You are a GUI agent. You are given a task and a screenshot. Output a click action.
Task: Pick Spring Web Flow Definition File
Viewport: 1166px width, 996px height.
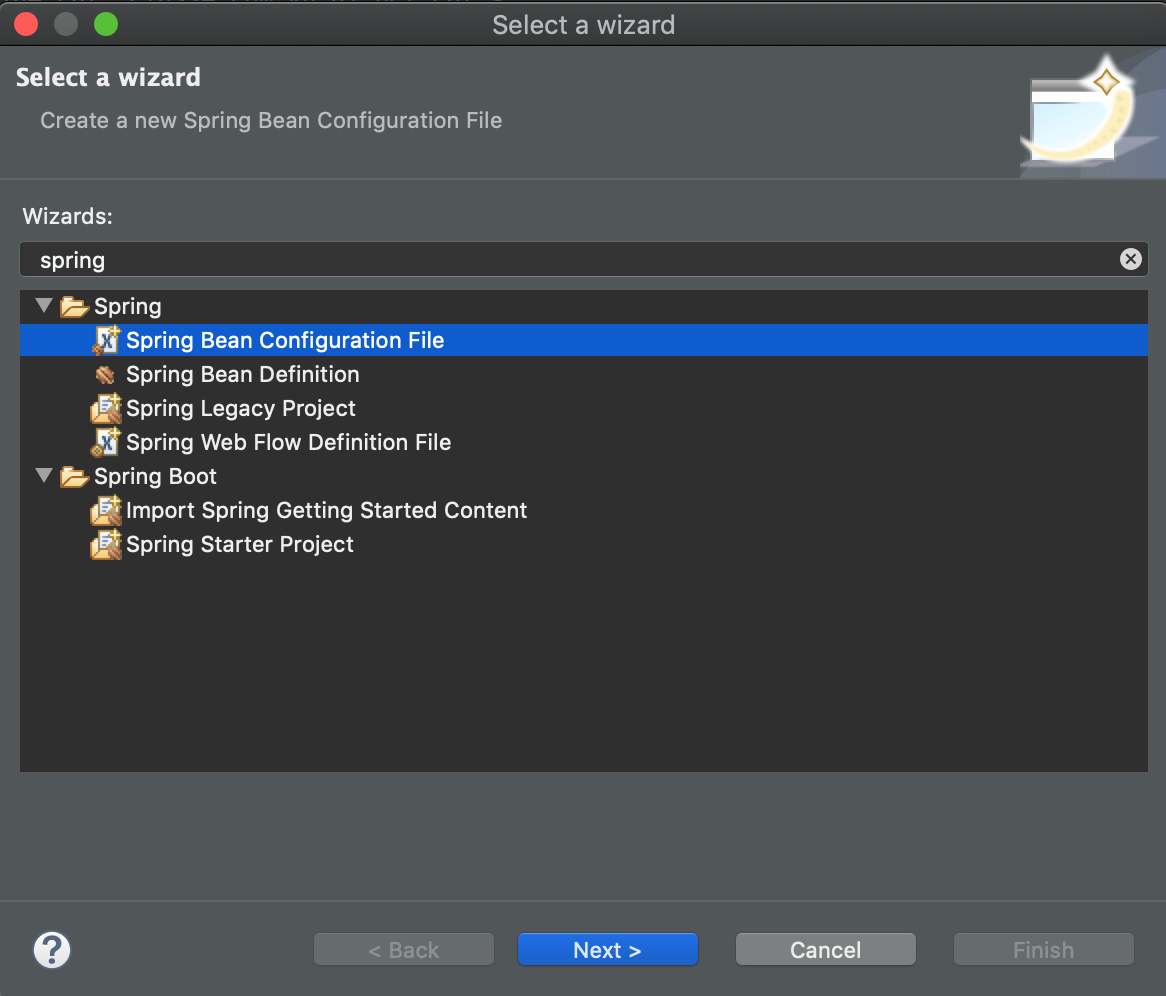tap(289, 443)
